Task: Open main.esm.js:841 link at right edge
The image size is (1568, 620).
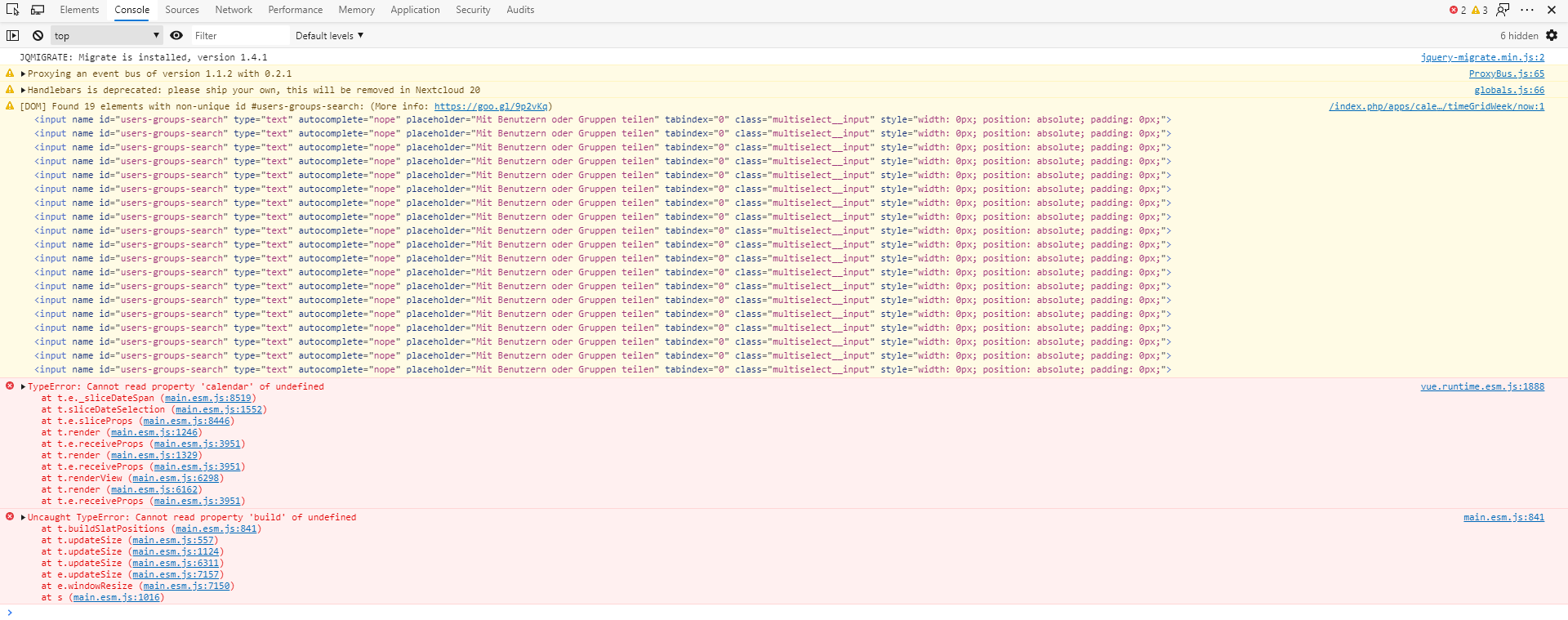Action: pyautogui.click(x=1503, y=517)
